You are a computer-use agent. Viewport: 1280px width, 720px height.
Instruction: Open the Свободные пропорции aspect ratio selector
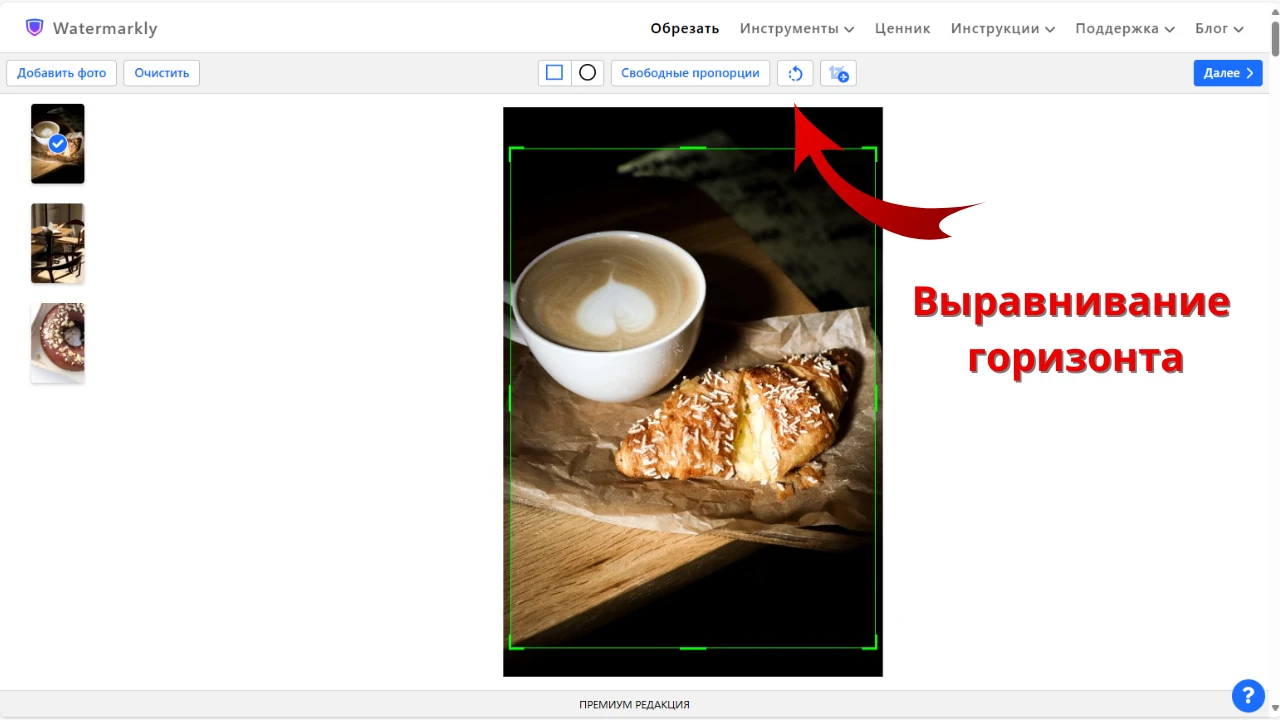point(690,73)
